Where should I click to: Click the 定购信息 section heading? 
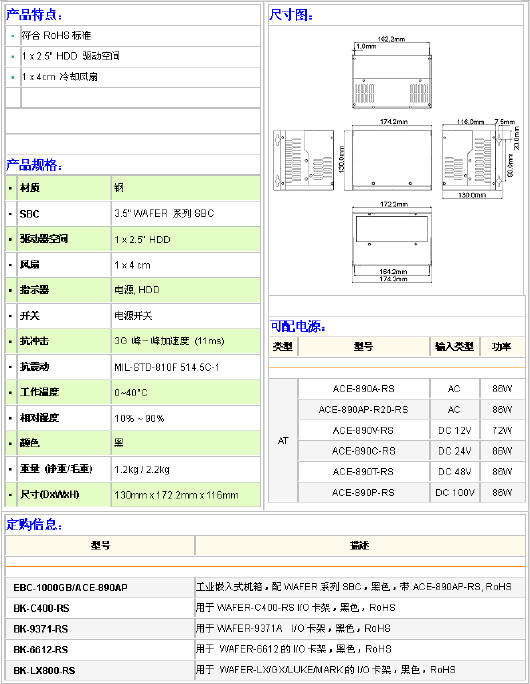tap(34, 524)
